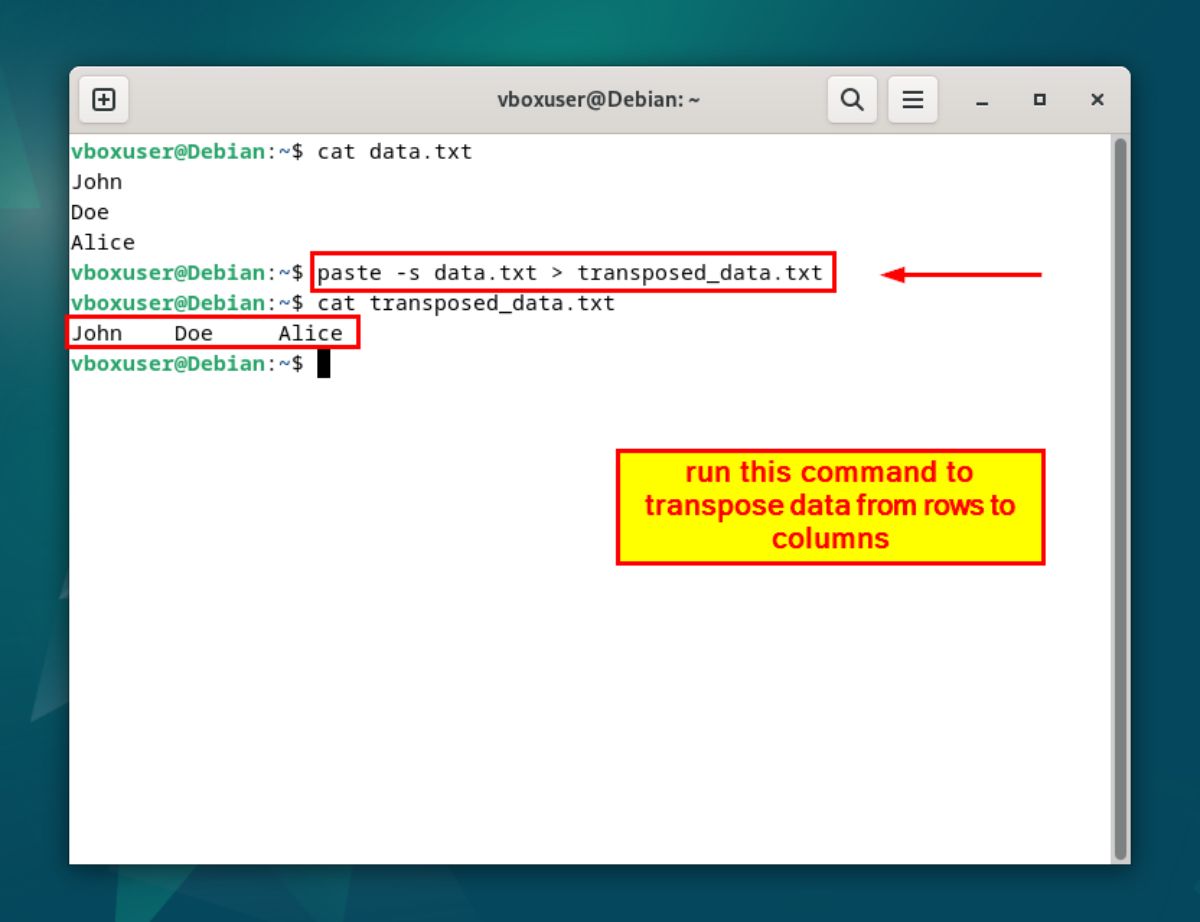Viewport: 1200px width, 922px height.
Task: Click the 'Alice' line on its own row
Action: (x=103, y=242)
